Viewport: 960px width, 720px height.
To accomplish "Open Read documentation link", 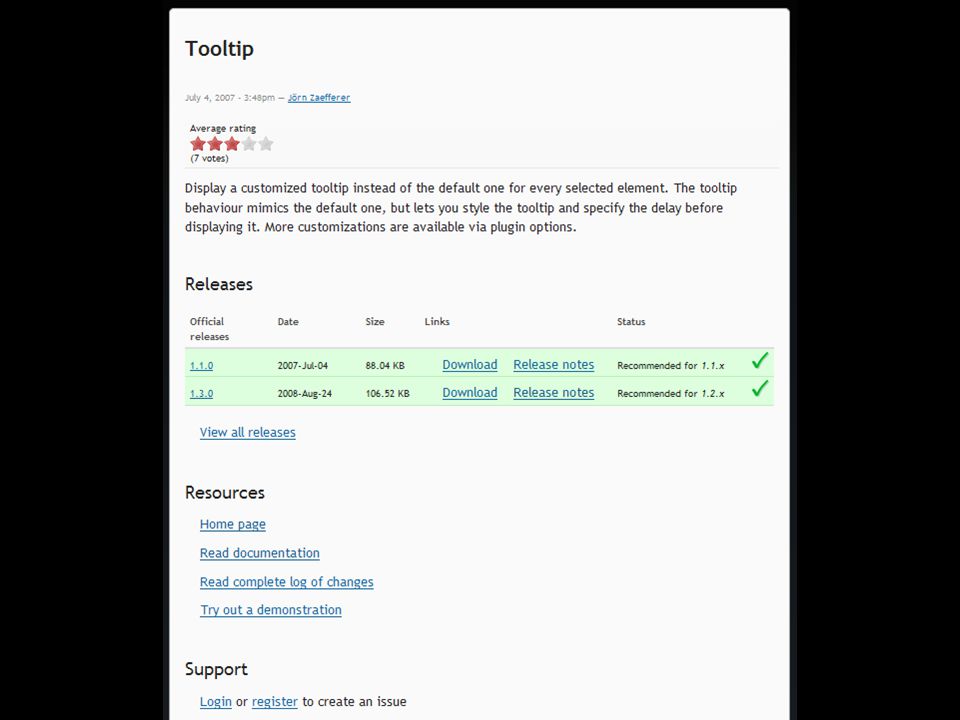I will pyautogui.click(x=260, y=553).
